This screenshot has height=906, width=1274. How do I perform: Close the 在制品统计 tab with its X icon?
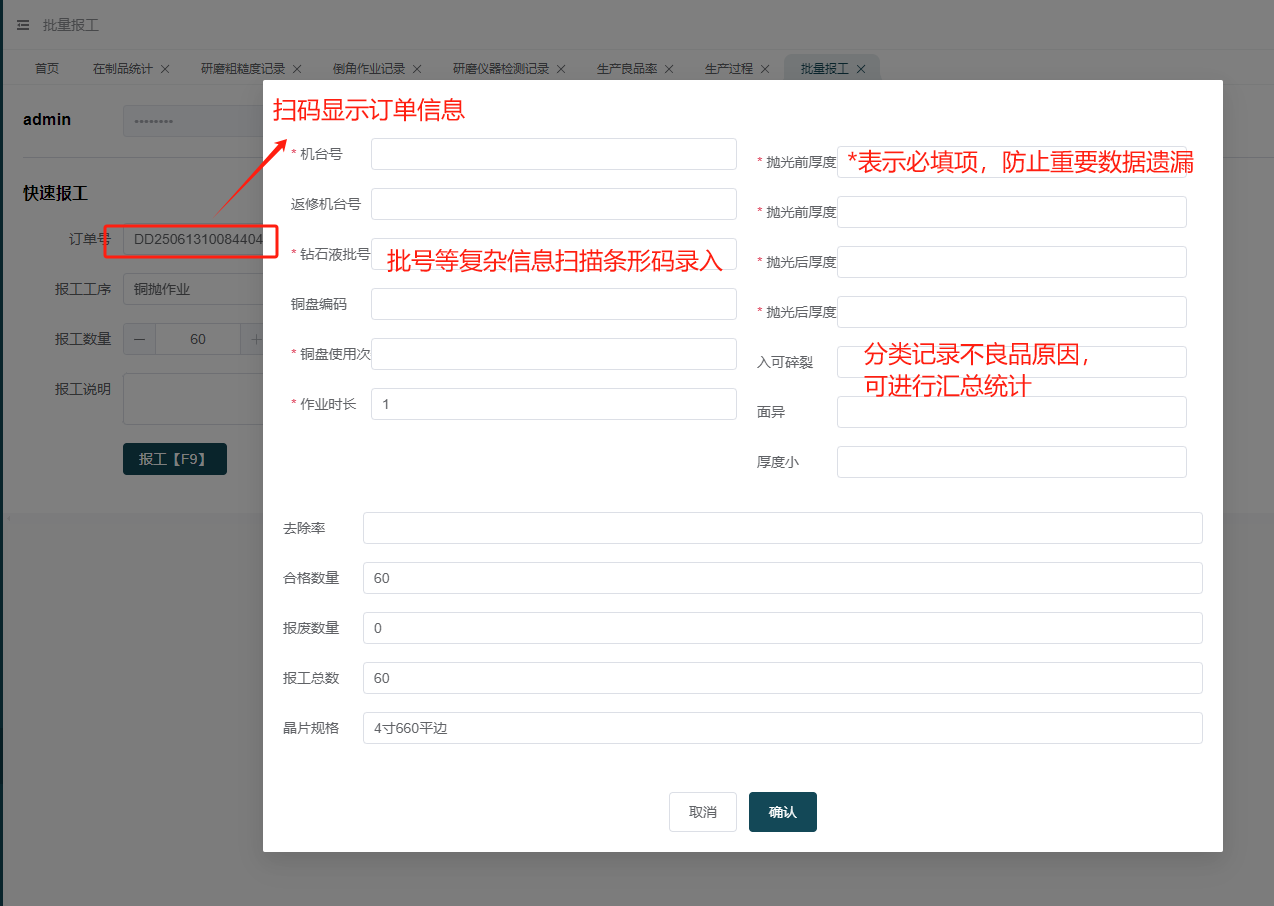[x=167, y=68]
